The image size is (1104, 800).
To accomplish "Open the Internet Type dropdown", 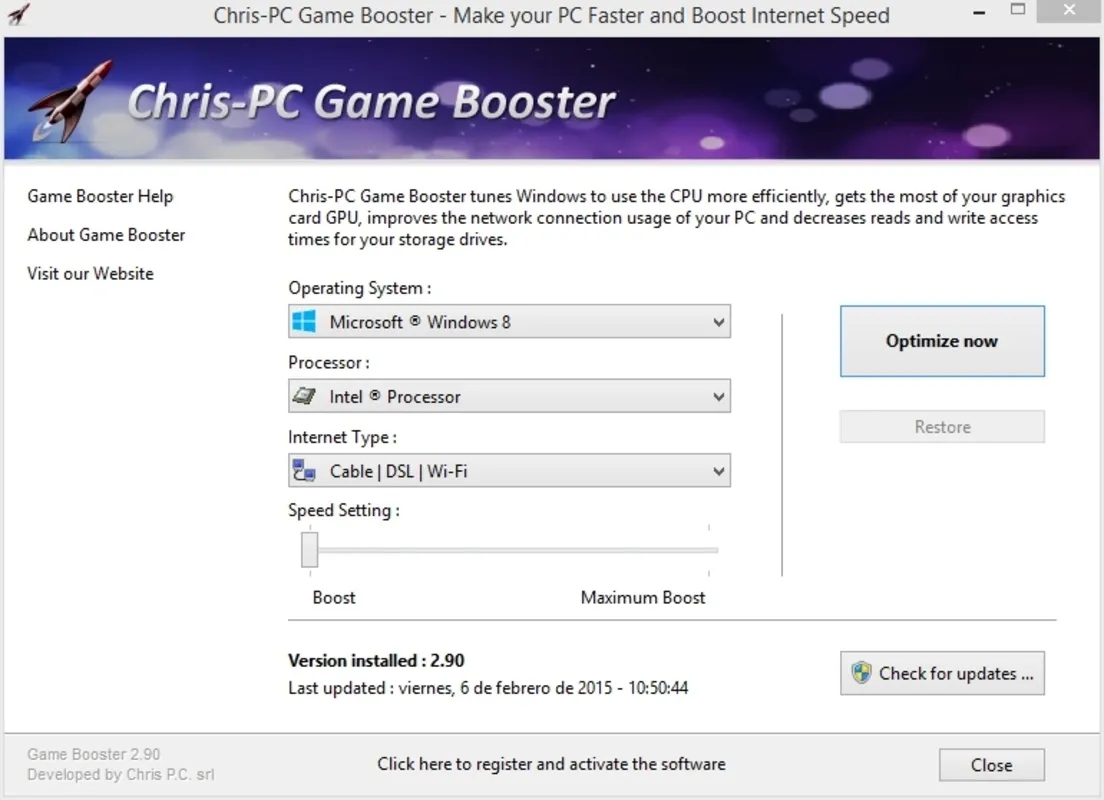I will click(509, 470).
